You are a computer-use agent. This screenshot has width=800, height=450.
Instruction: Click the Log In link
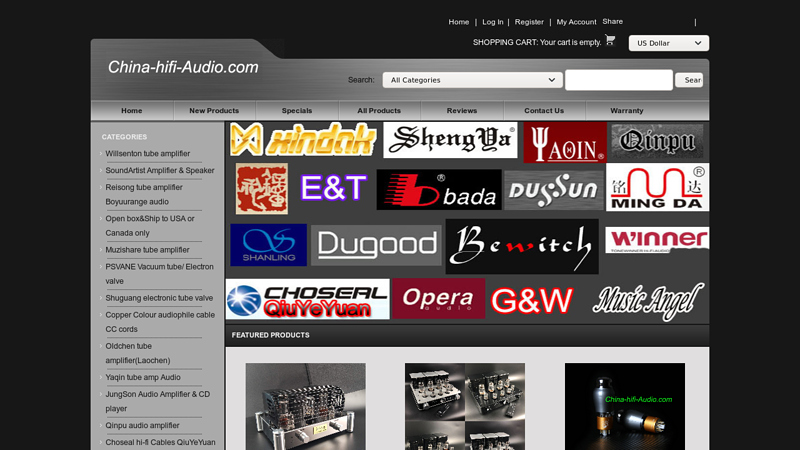click(493, 22)
